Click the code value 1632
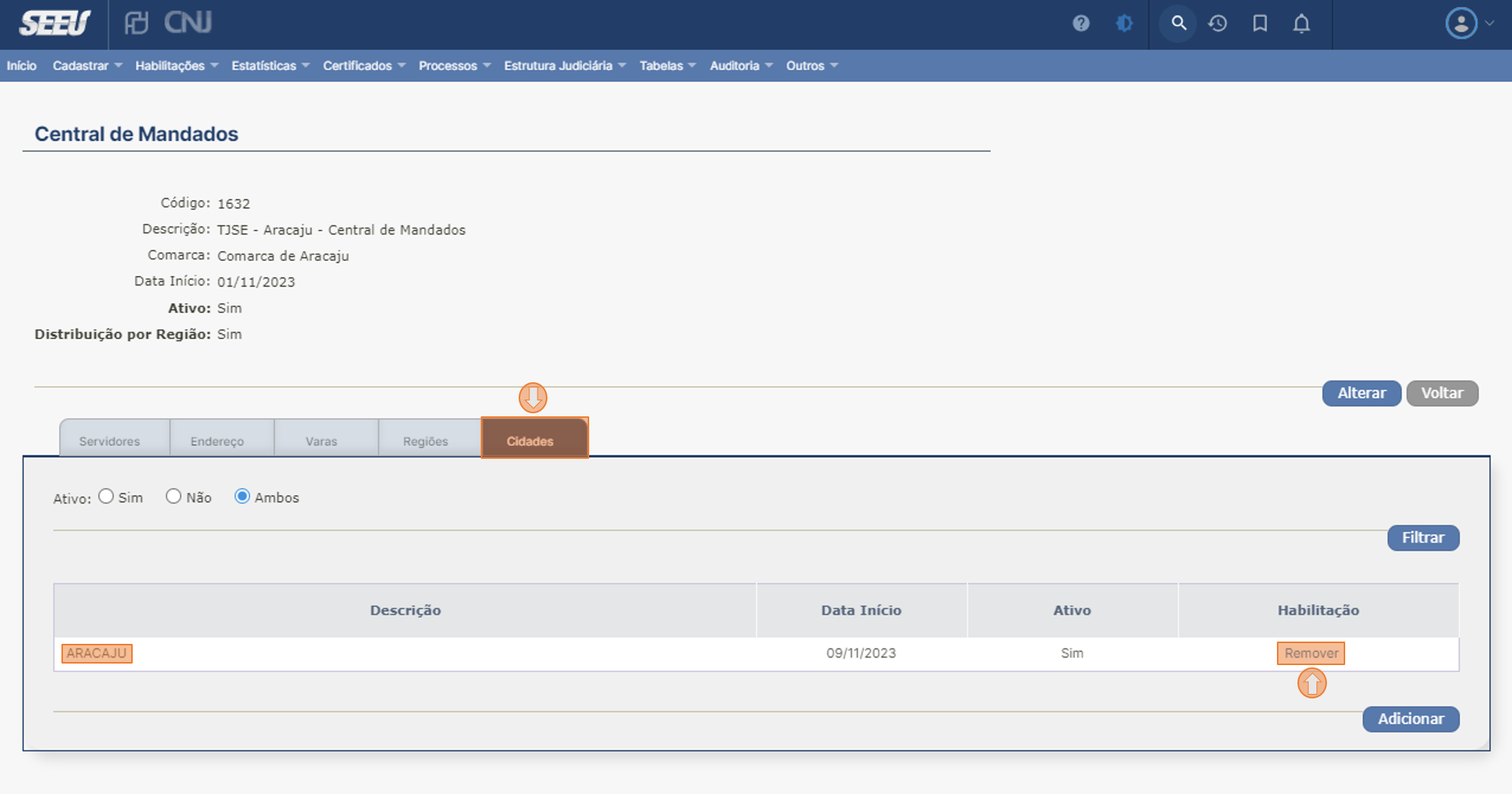This screenshot has height=794, width=1512. click(234, 204)
